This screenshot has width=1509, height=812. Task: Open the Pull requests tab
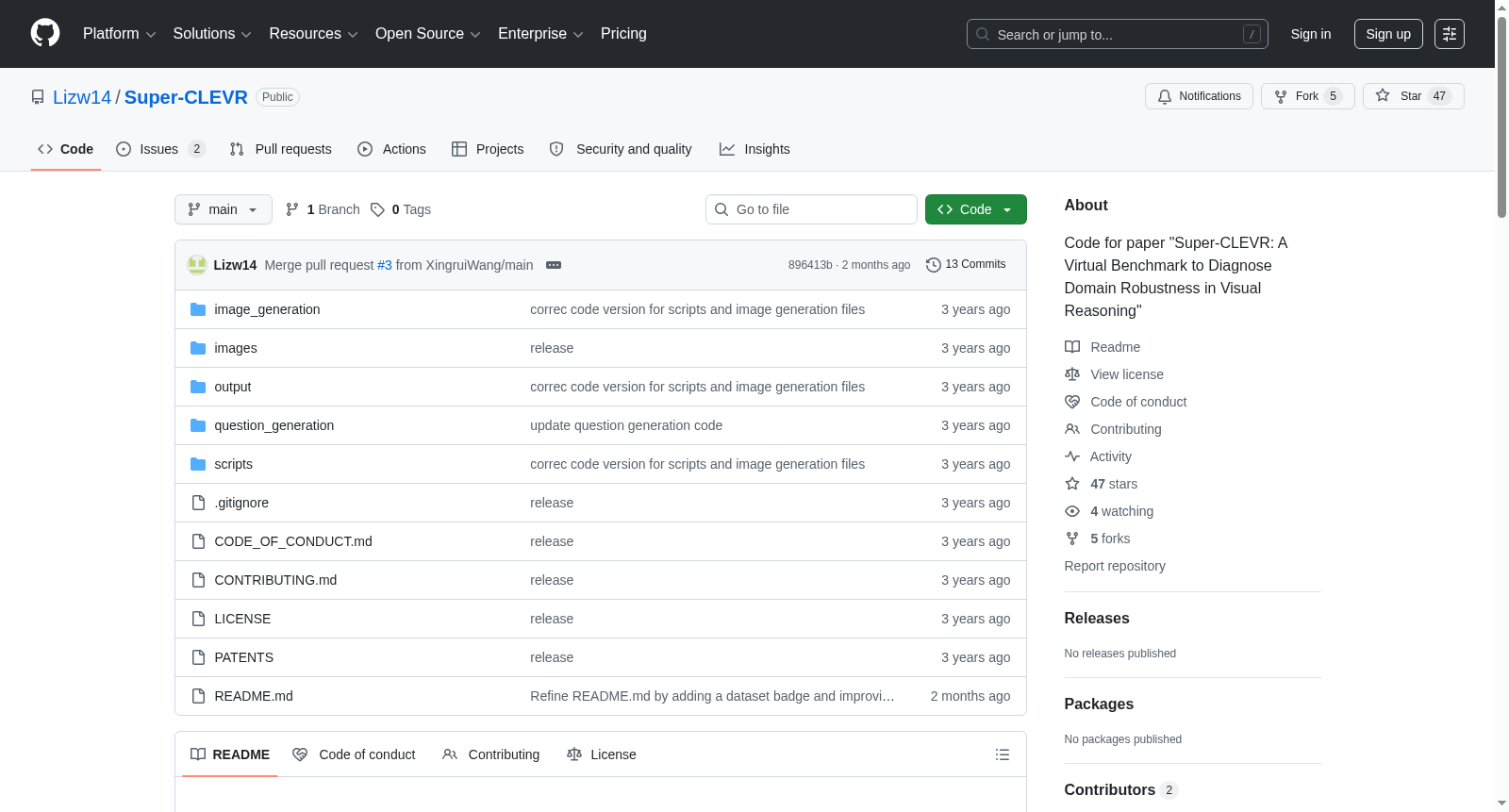281,149
